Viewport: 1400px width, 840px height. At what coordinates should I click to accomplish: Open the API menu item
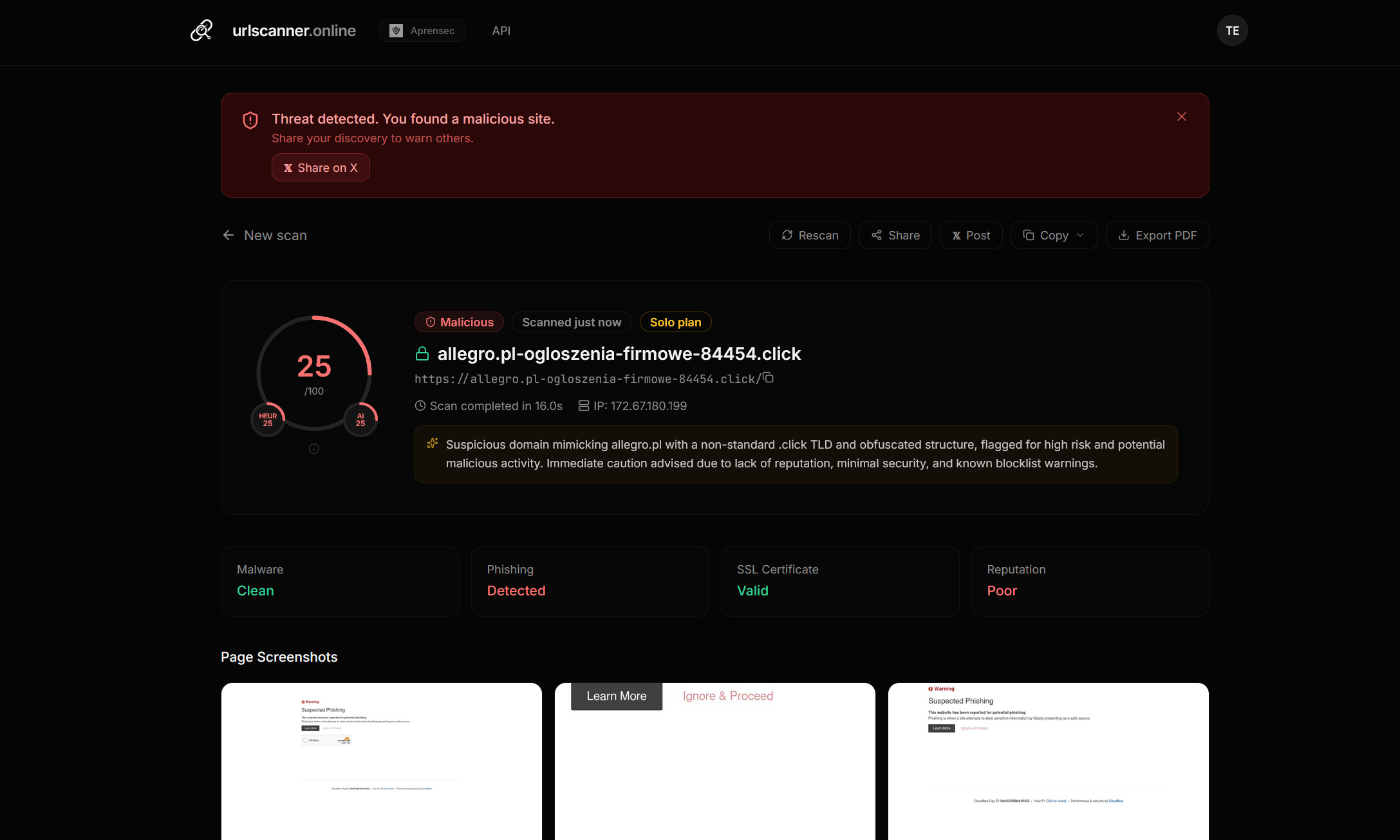pyautogui.click(x=501, y=30)
